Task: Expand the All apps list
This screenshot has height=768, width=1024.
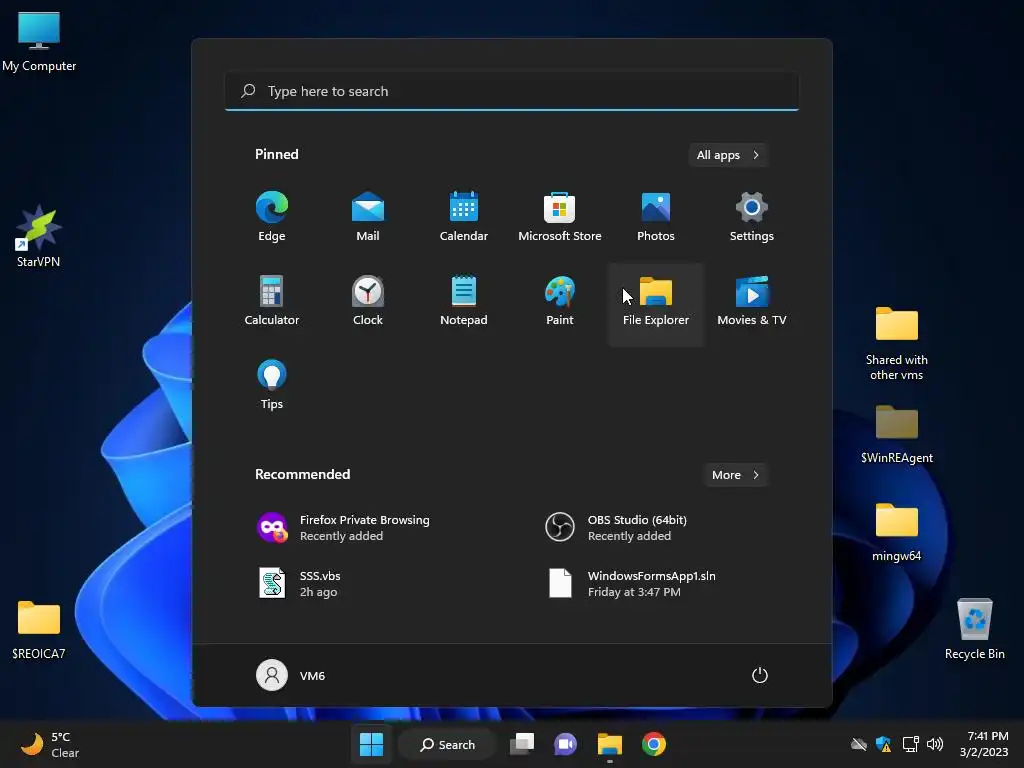Action: tap(728, 155)
